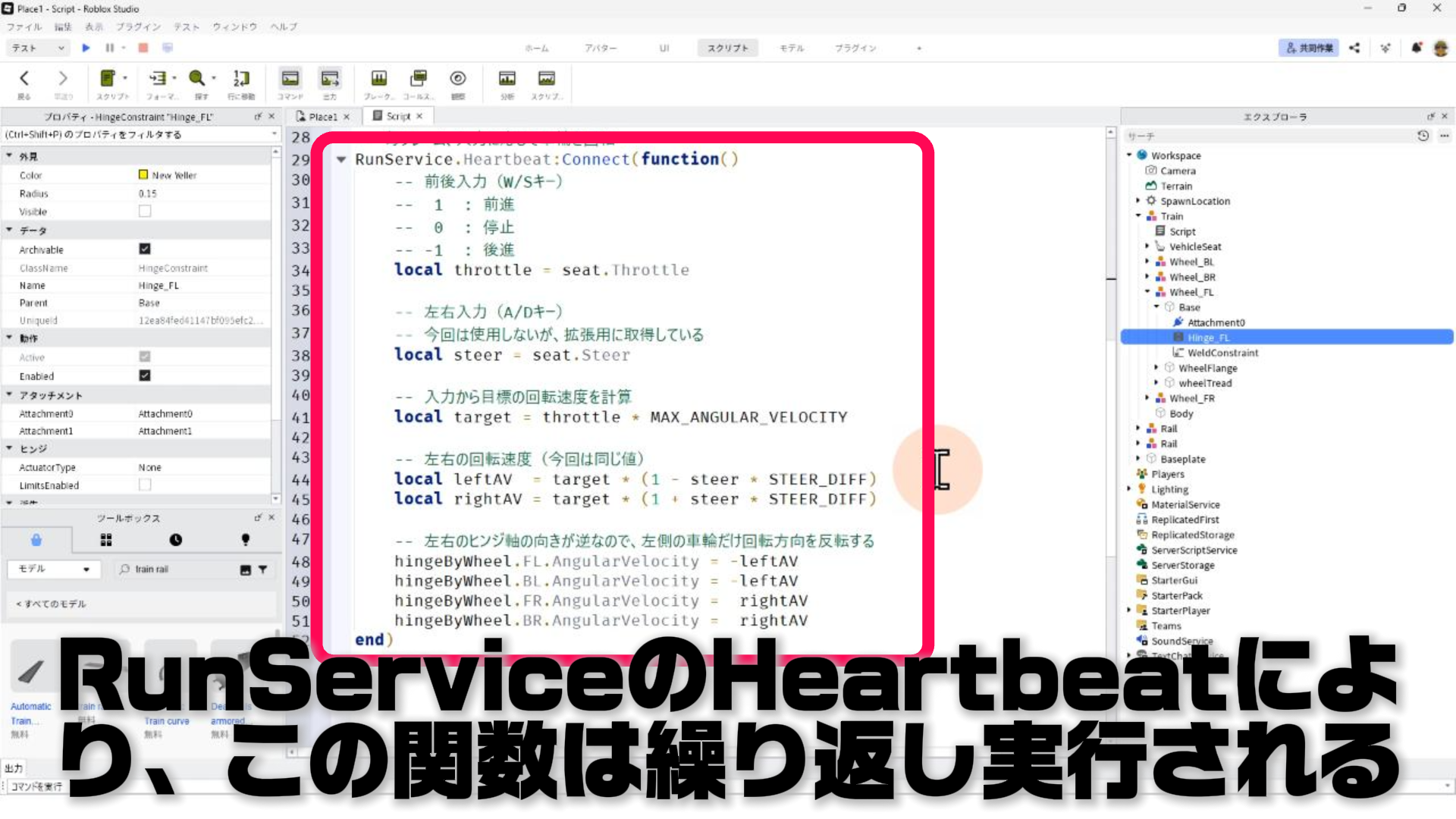The width and height of the screenshot is (1456, 819).
Task: Toggle the Visible checkbox
Action: pyautogui.click(x=145, y=212)
